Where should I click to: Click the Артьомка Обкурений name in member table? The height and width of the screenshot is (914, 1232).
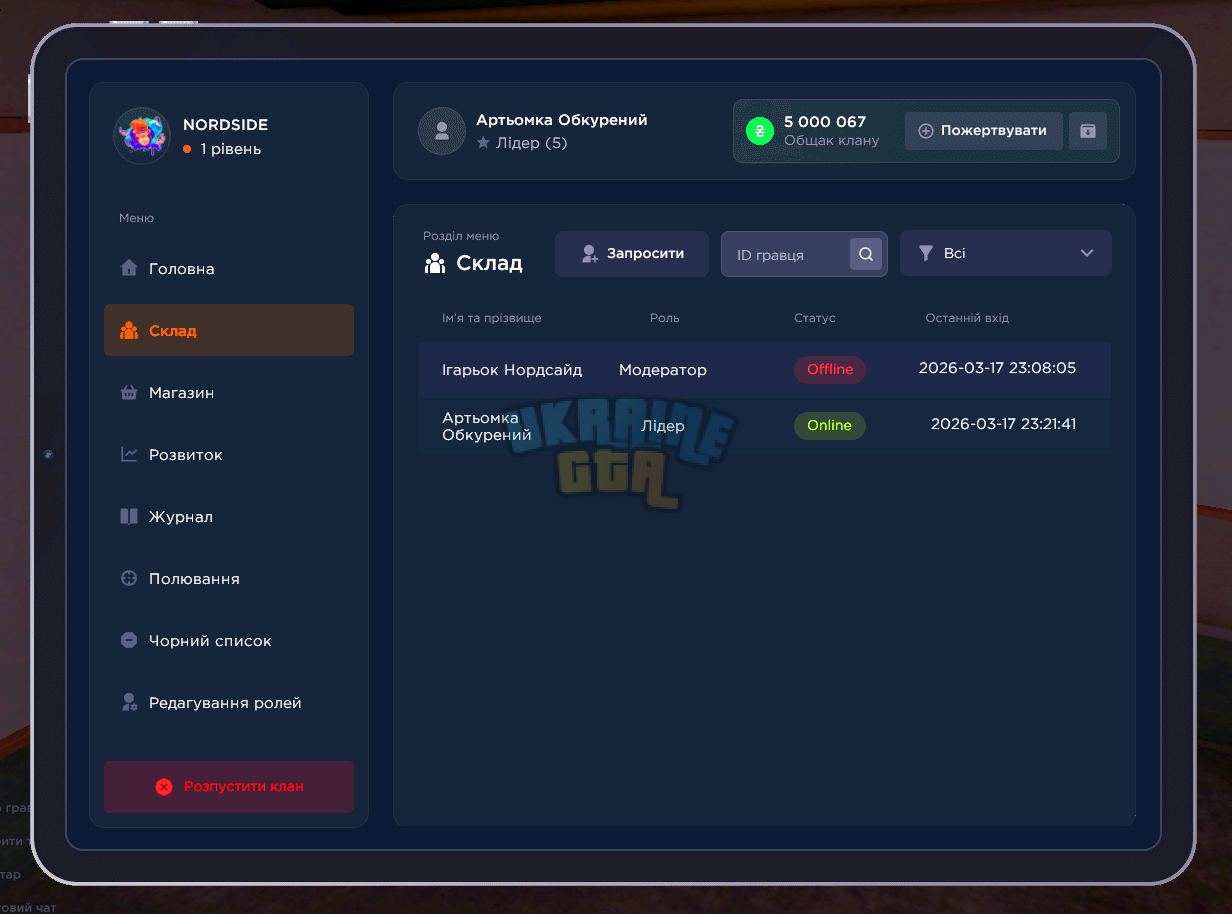coord(487,426)
